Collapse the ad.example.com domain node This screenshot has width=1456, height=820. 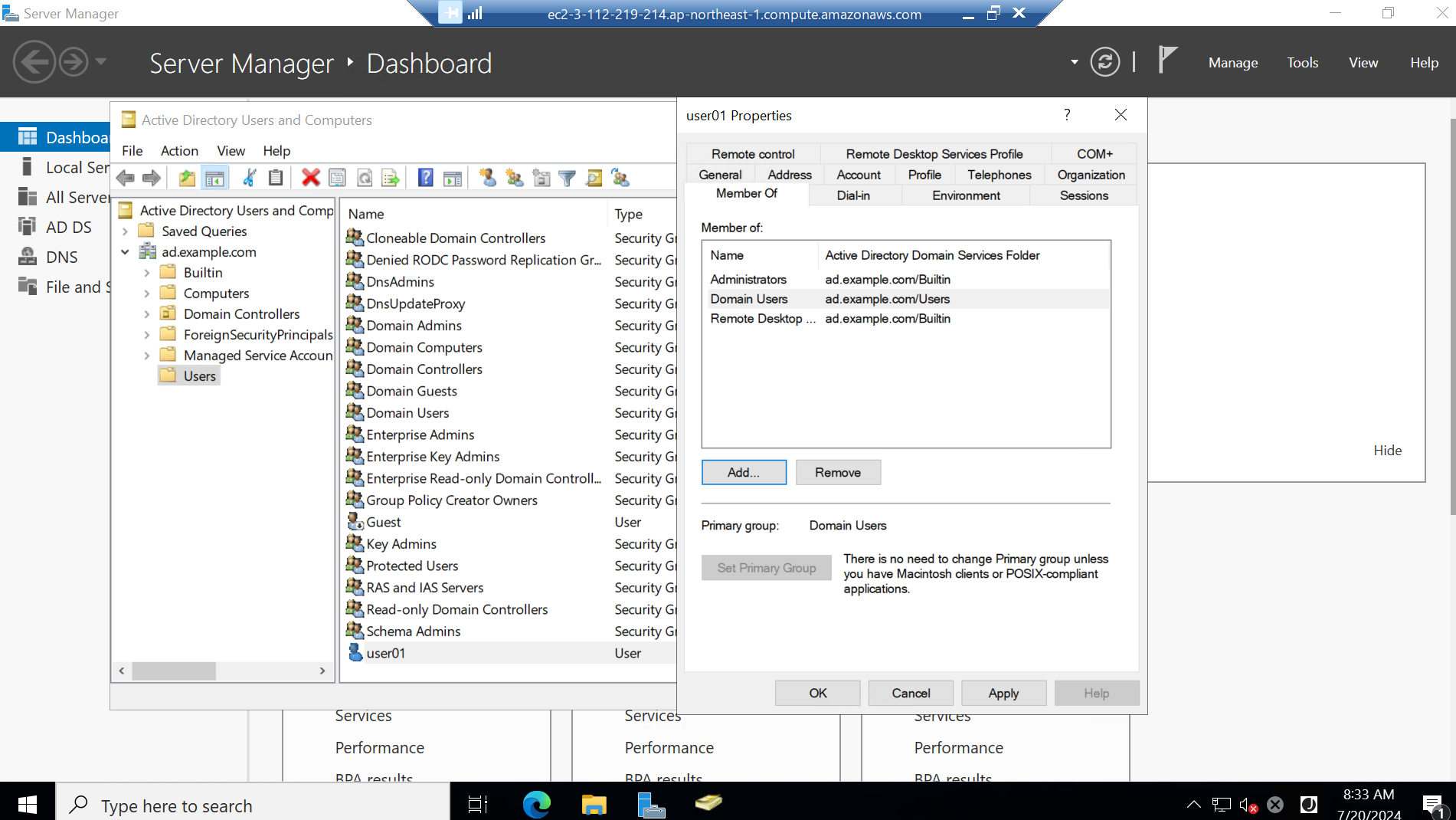125,252
